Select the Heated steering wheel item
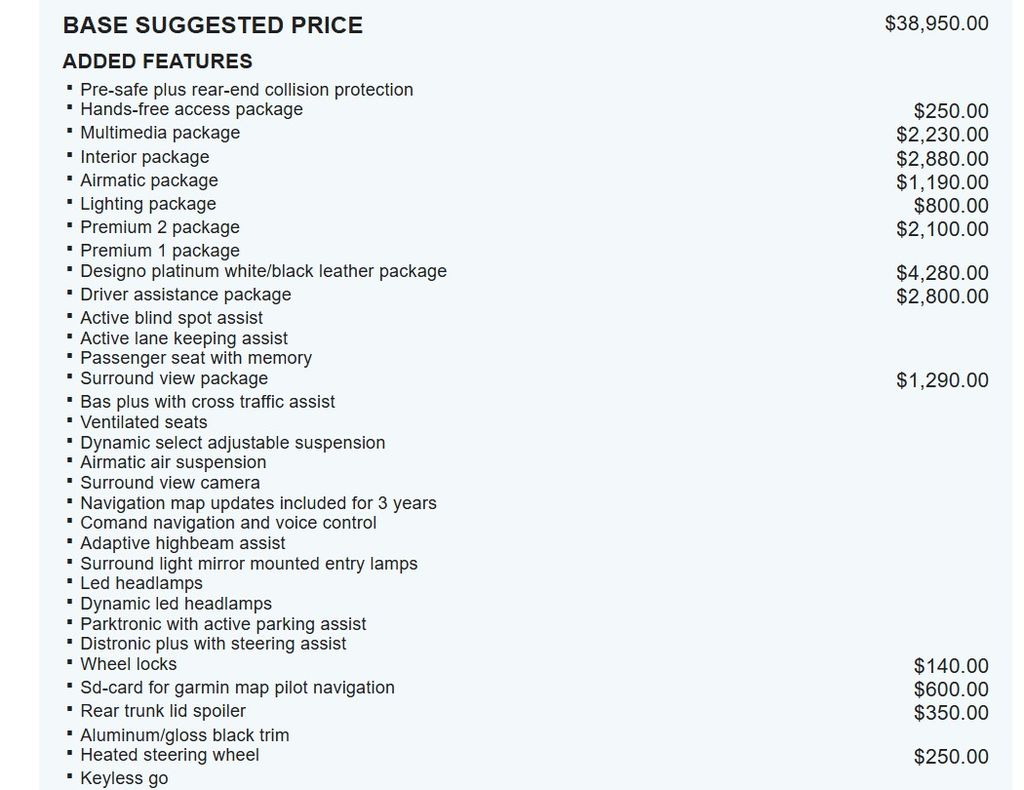The image size is (1024, 790). (170, 755)
